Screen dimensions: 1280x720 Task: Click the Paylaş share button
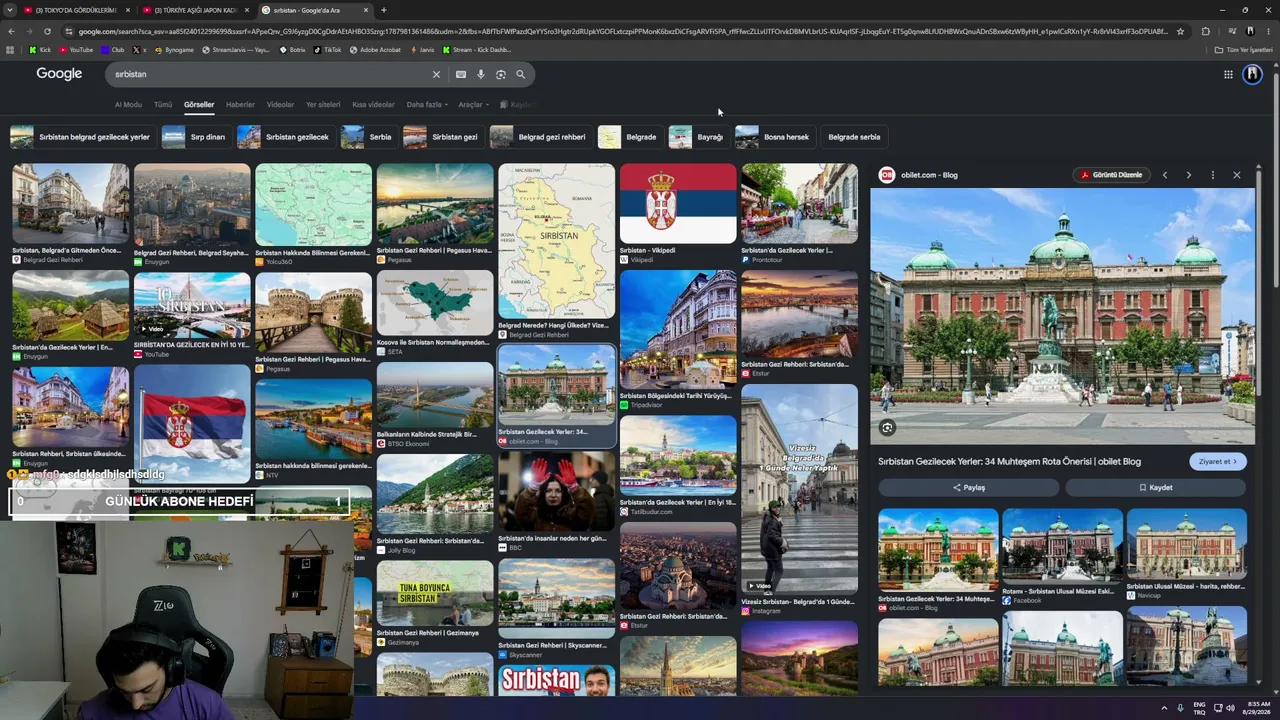click(968, 488)
